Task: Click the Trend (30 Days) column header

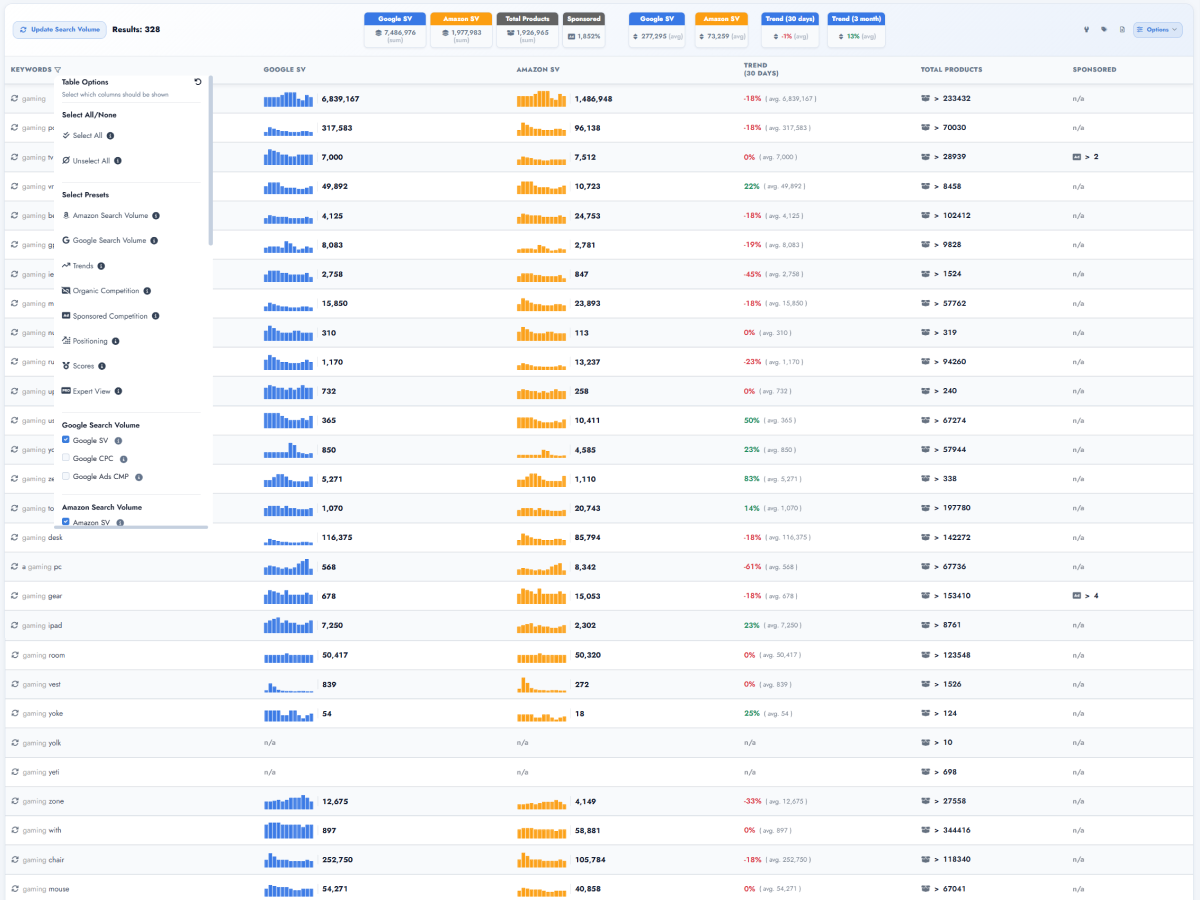Action: (762, 70)
